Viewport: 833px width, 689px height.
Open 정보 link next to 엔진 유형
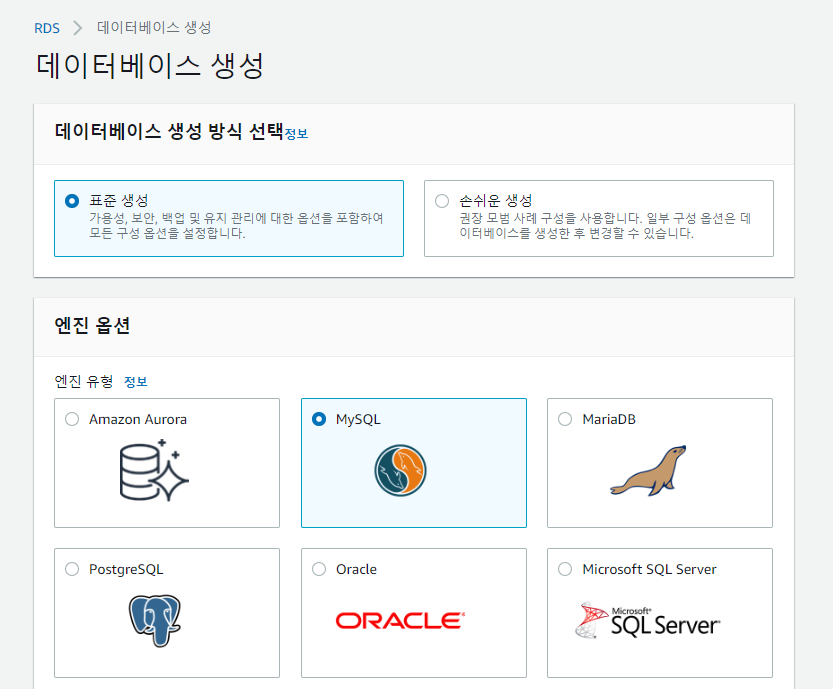click(x=135, y=381)
